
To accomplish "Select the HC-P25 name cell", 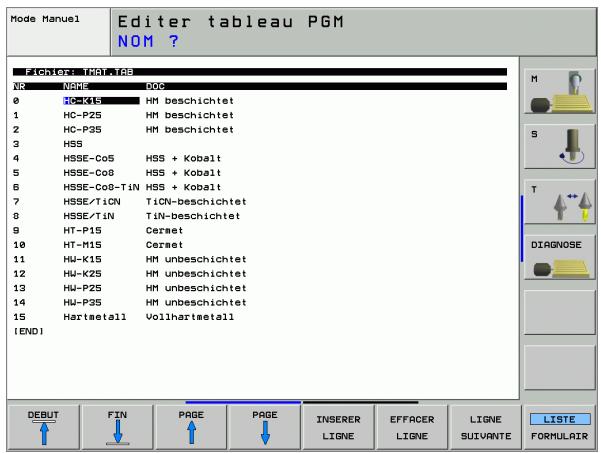I will pos(82,115).
